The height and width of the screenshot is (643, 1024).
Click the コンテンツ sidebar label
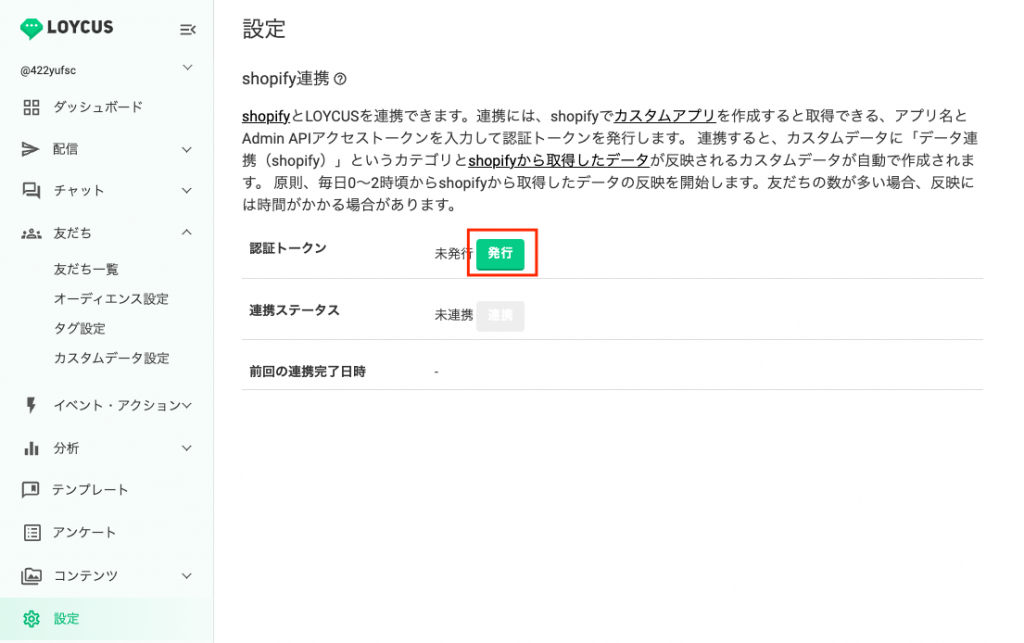[x=86, y=576]
